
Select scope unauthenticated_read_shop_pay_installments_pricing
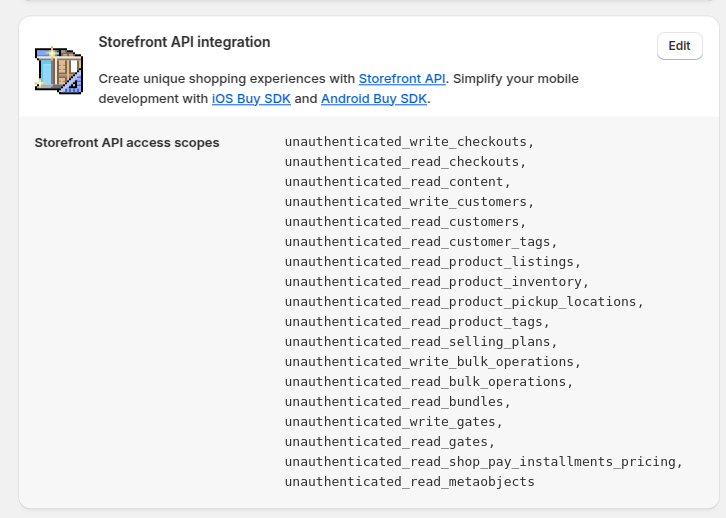tap(480, 462)
